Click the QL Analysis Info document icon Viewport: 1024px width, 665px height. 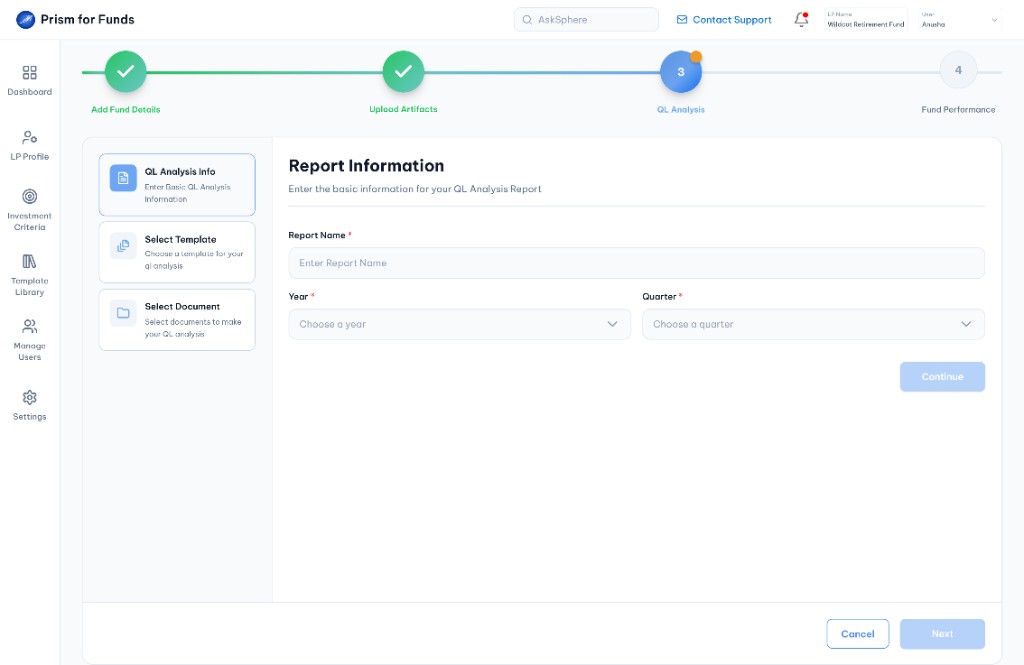click(123, 178)
